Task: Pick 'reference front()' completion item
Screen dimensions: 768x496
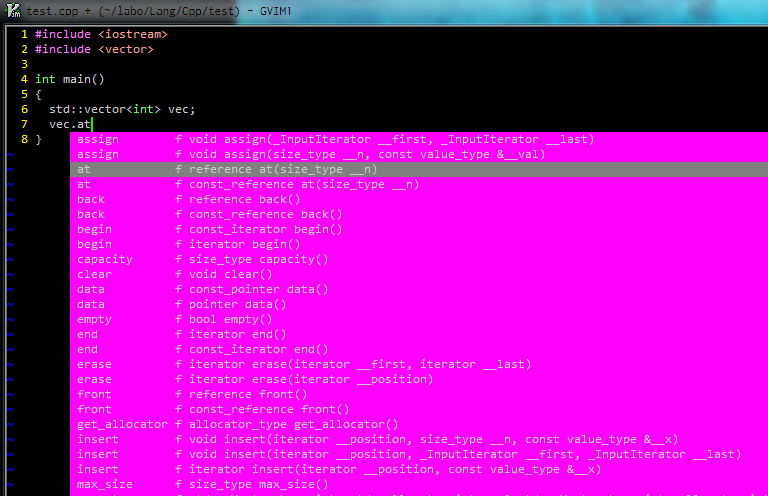Action: (419, 394)
